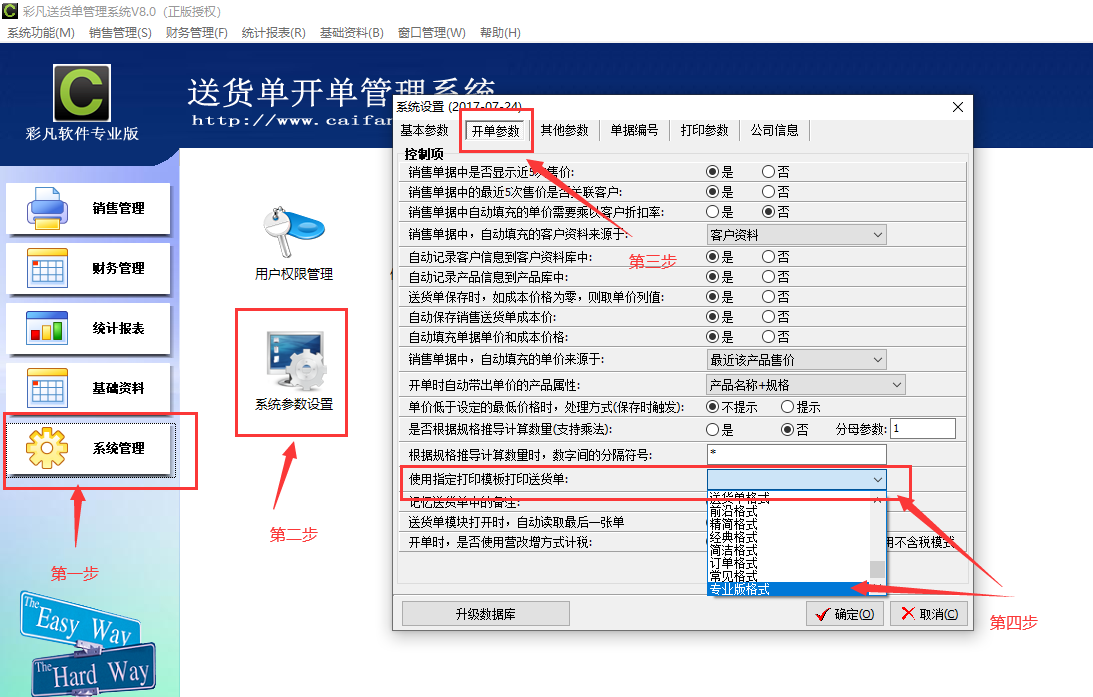Click the 财务管理 calendar icon

coord(47,269)
